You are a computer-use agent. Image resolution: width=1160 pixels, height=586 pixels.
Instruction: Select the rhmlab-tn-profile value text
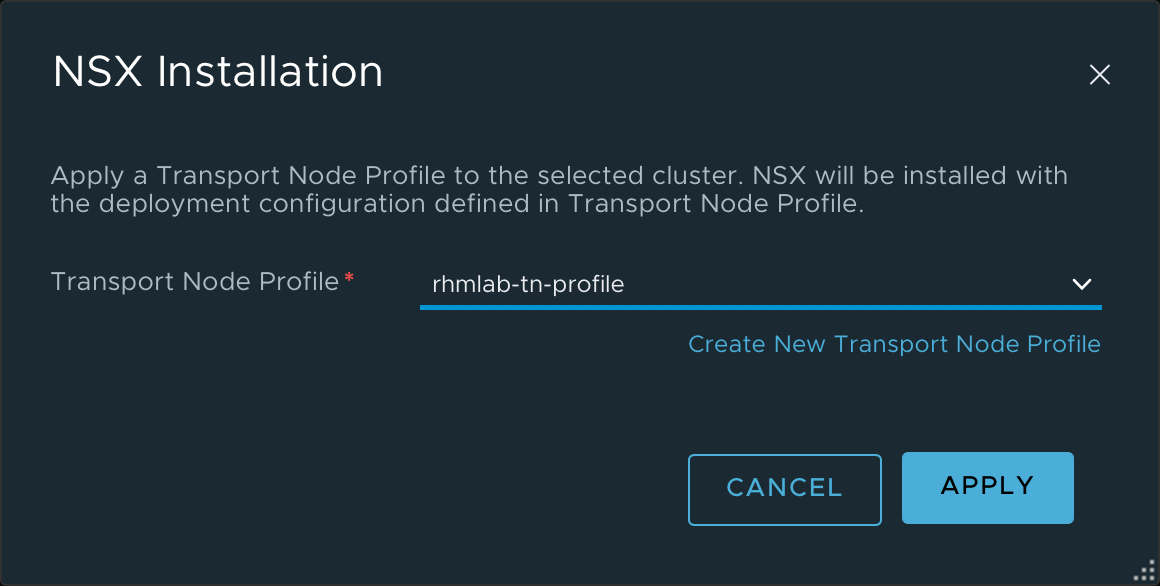(527, 284)
